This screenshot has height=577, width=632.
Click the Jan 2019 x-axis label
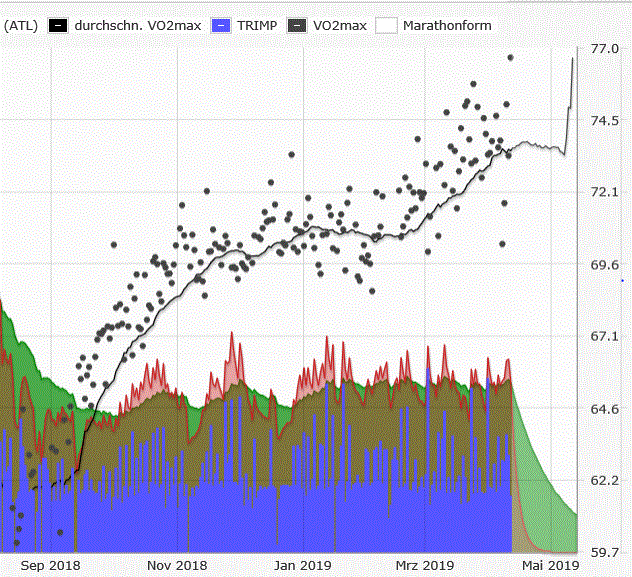tap(303, 564)
